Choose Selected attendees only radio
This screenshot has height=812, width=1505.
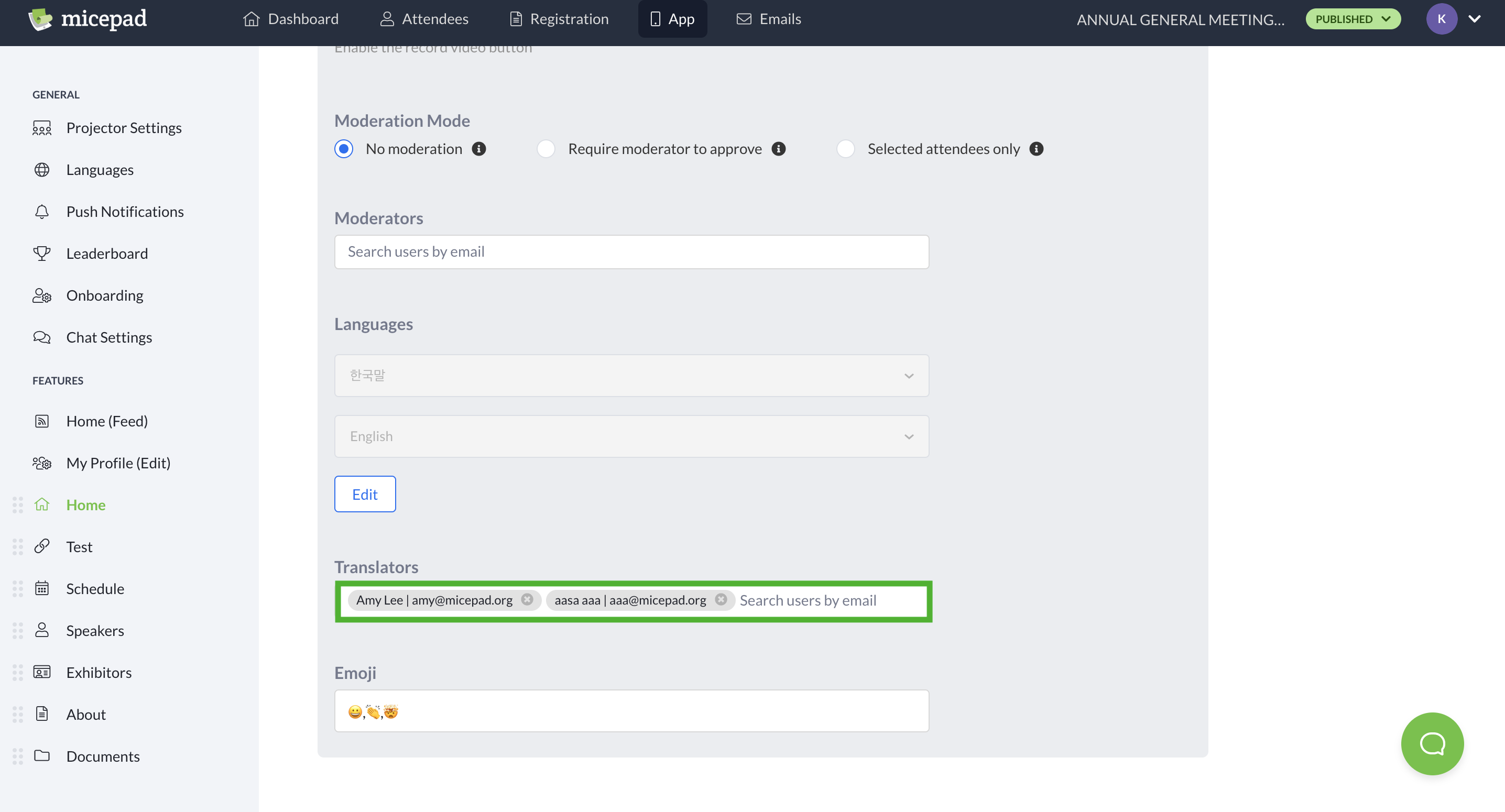point(845,149)
